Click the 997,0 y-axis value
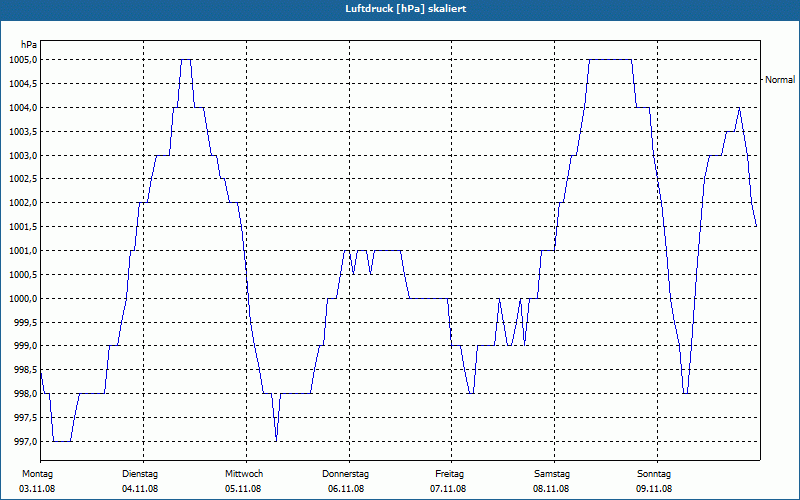Screen dimensions: 800x500 point(25,441)
